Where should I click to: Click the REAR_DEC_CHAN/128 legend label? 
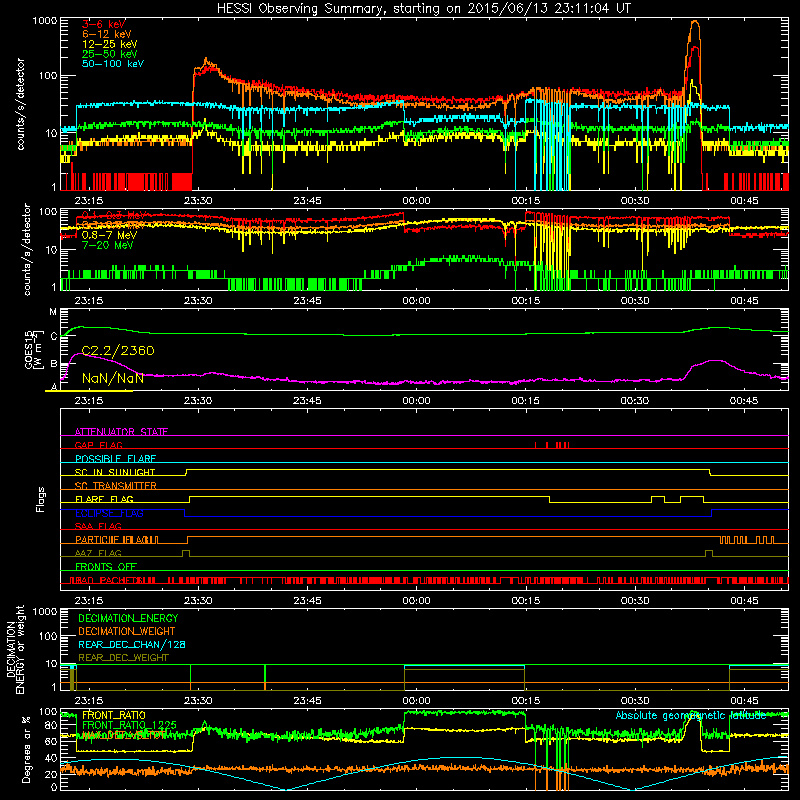[x=132, y=644]
